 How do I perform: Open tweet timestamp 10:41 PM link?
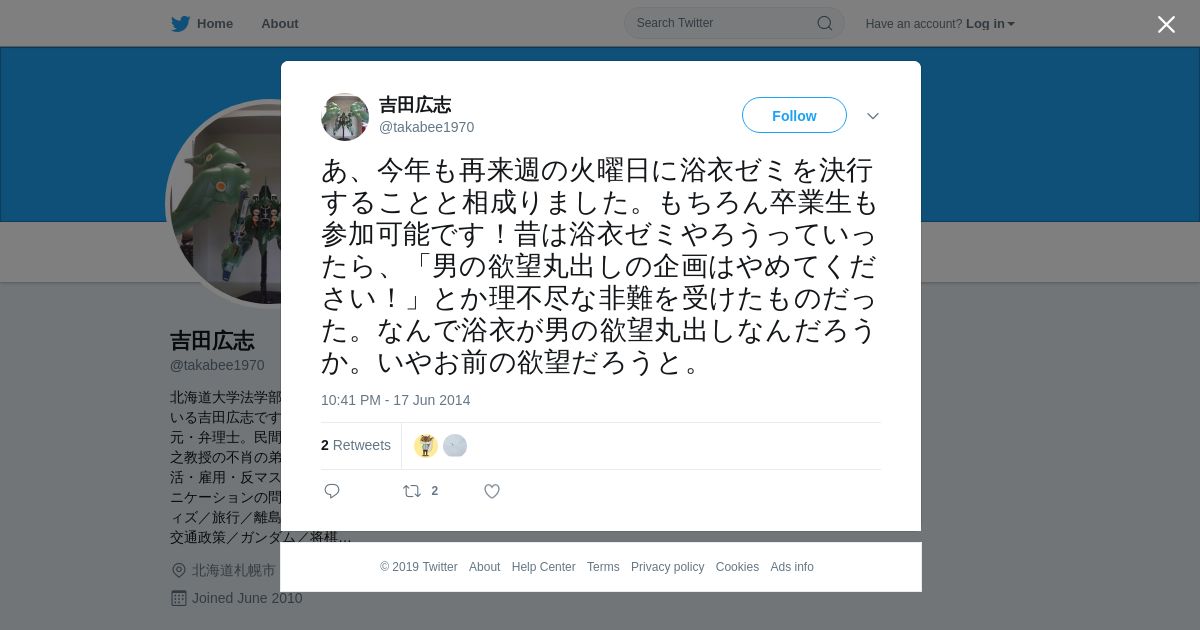point(395,400)
